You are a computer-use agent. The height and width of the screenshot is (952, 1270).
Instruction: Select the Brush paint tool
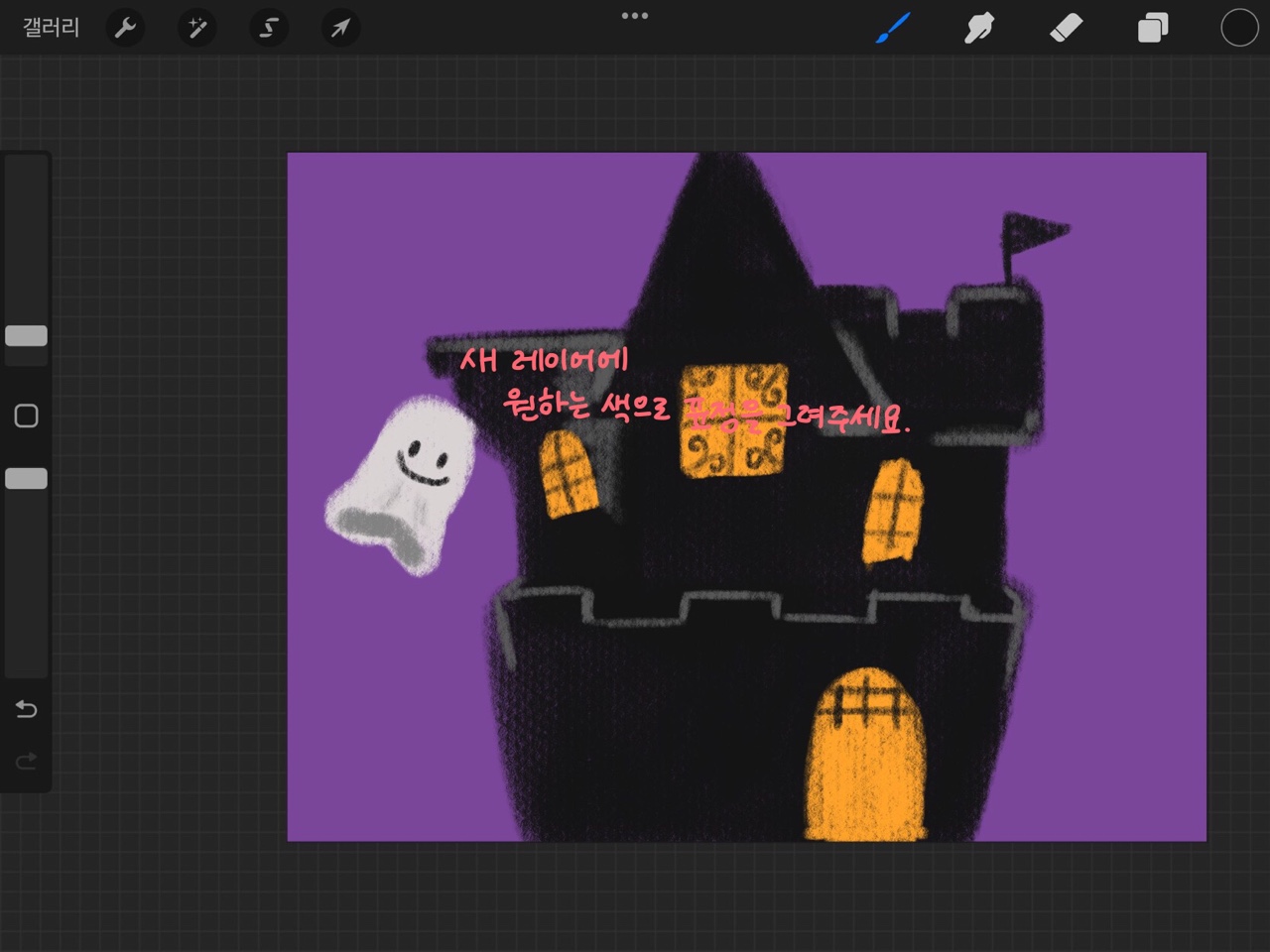[x=893, y=28]
